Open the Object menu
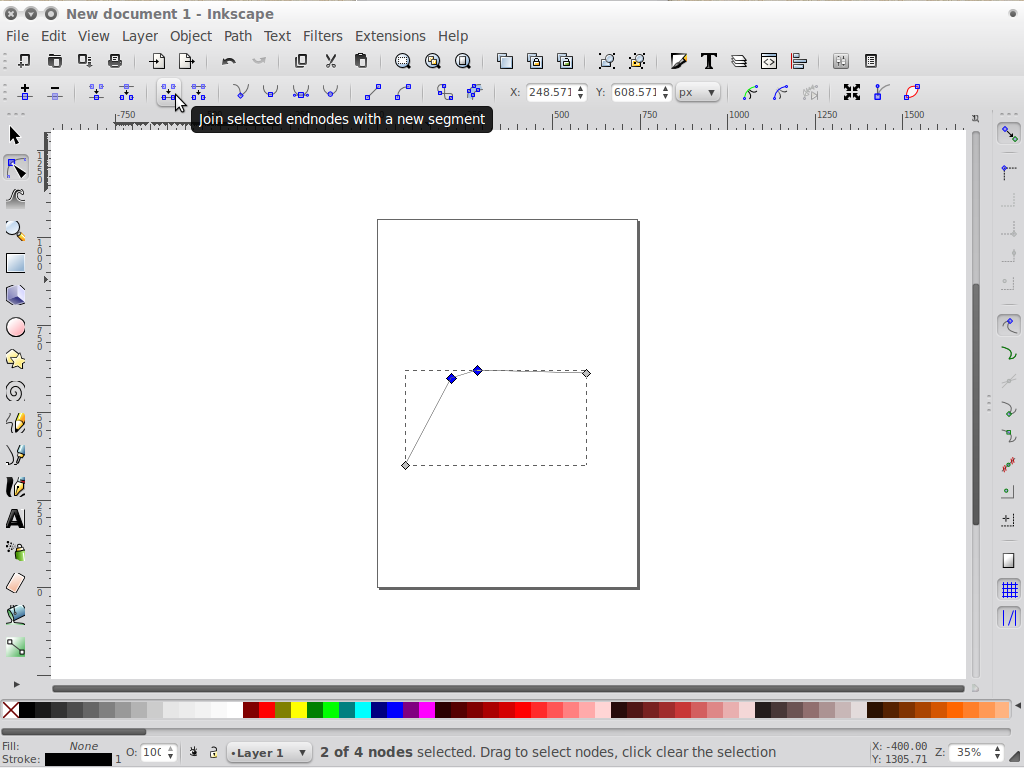 (191, 36)
